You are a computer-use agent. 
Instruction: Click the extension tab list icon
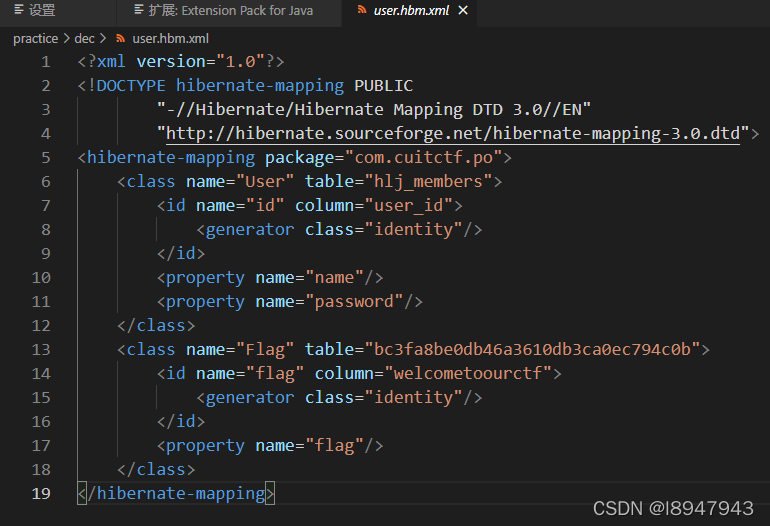pyautogui.click(x=139, y=10)
